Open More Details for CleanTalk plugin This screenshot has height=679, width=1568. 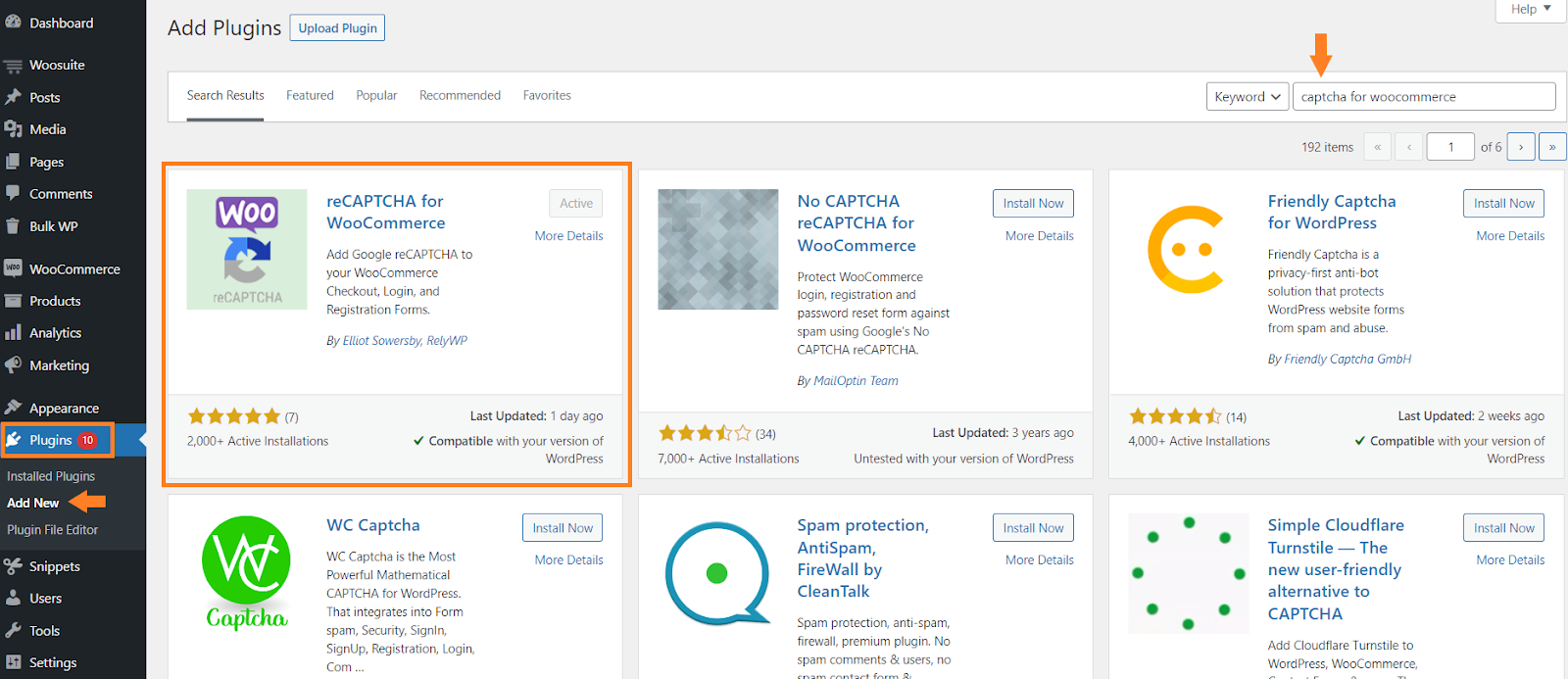click(x=1040, y=560)
